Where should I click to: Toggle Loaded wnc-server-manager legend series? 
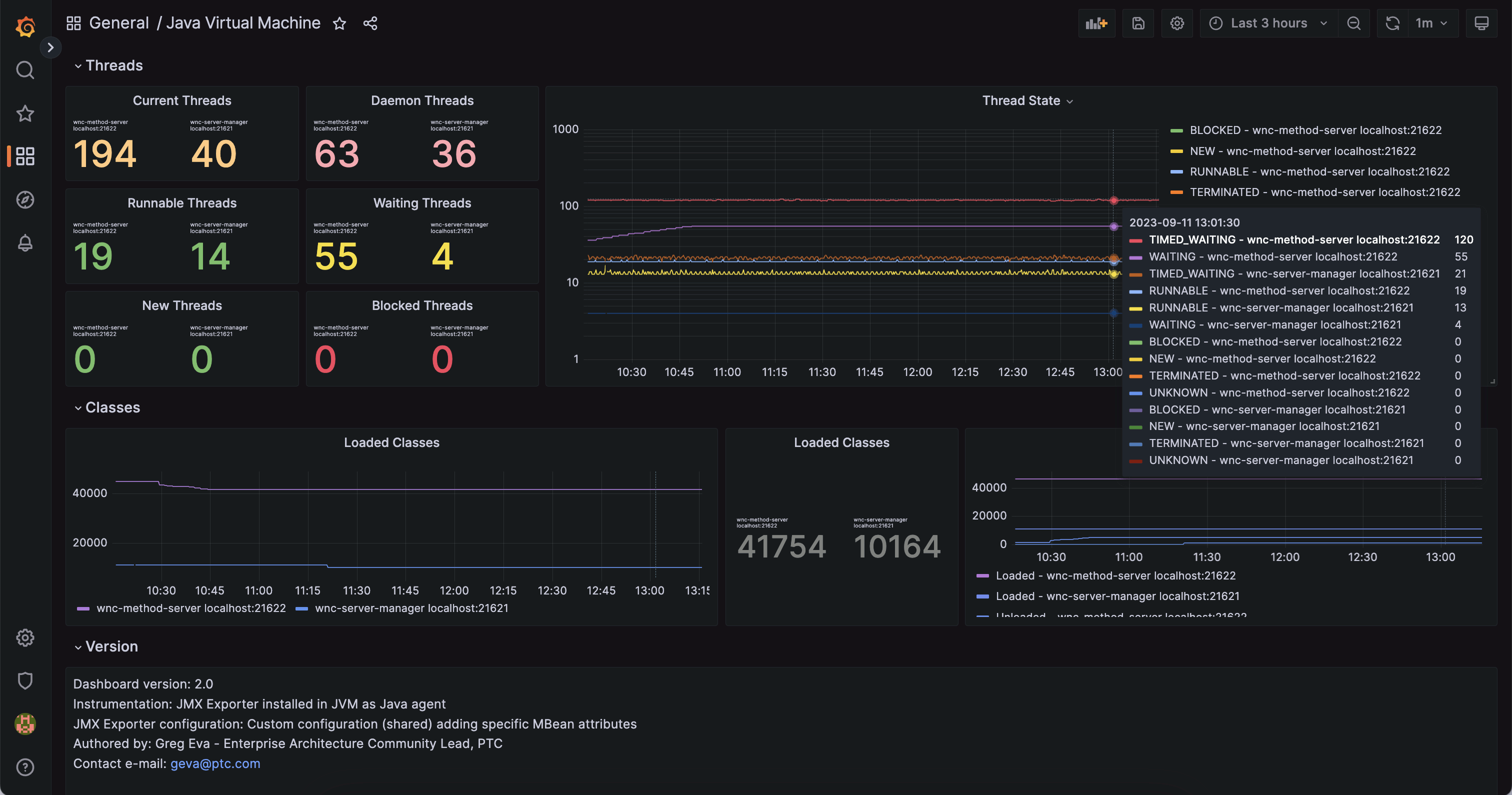pyautogui.click(x=1117, y=596)
